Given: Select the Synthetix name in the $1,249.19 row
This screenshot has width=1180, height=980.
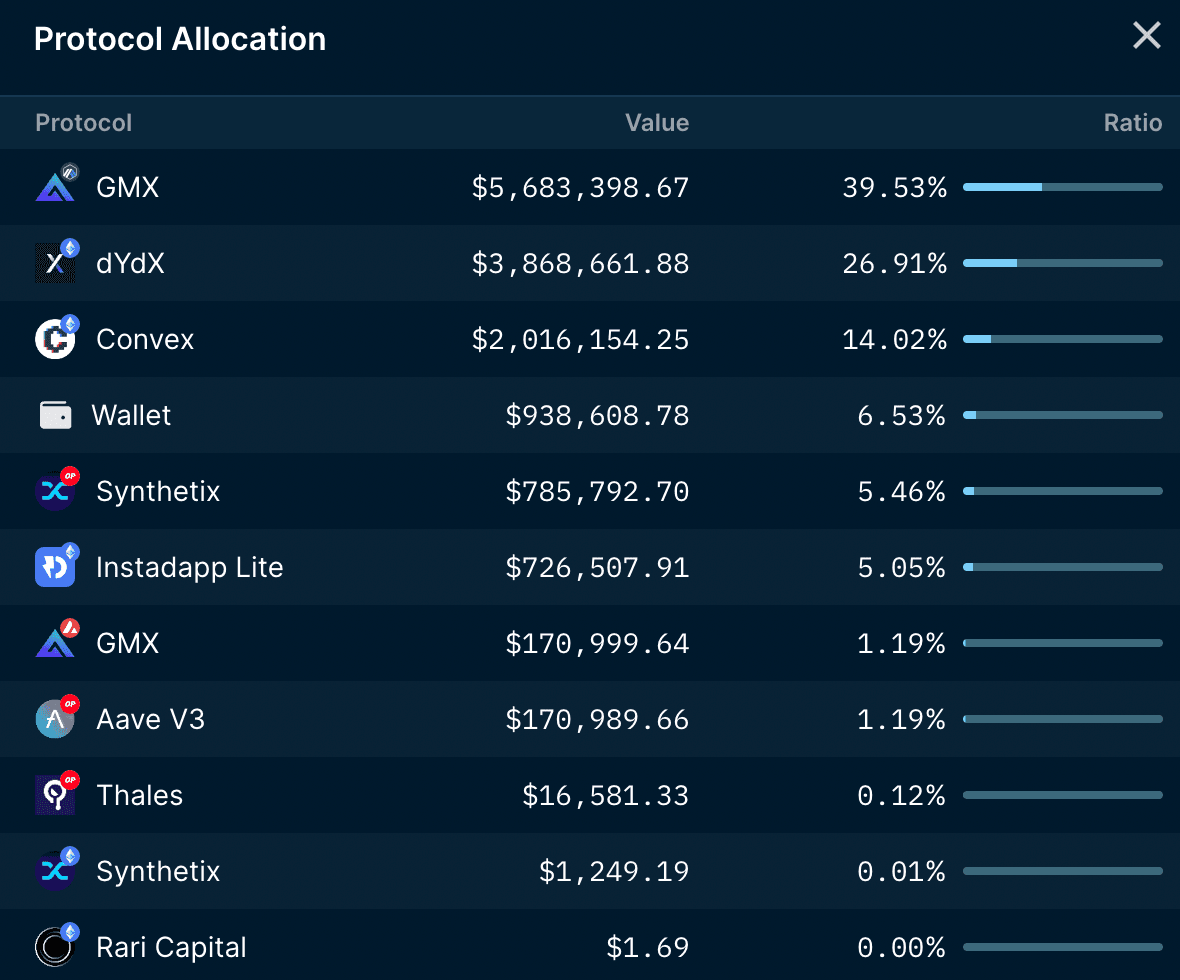Looking at the screenshot, I should (x=158, y=871).
